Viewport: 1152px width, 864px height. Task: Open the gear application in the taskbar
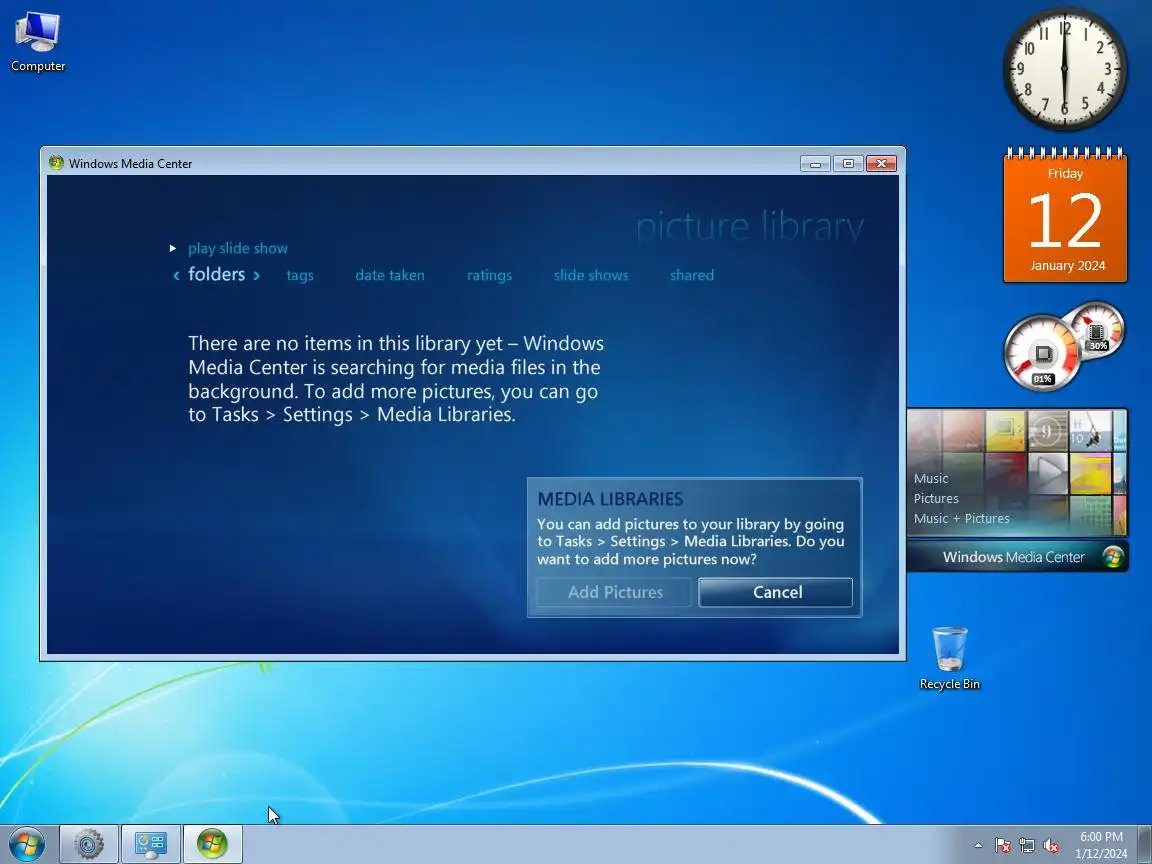point(89,844)
